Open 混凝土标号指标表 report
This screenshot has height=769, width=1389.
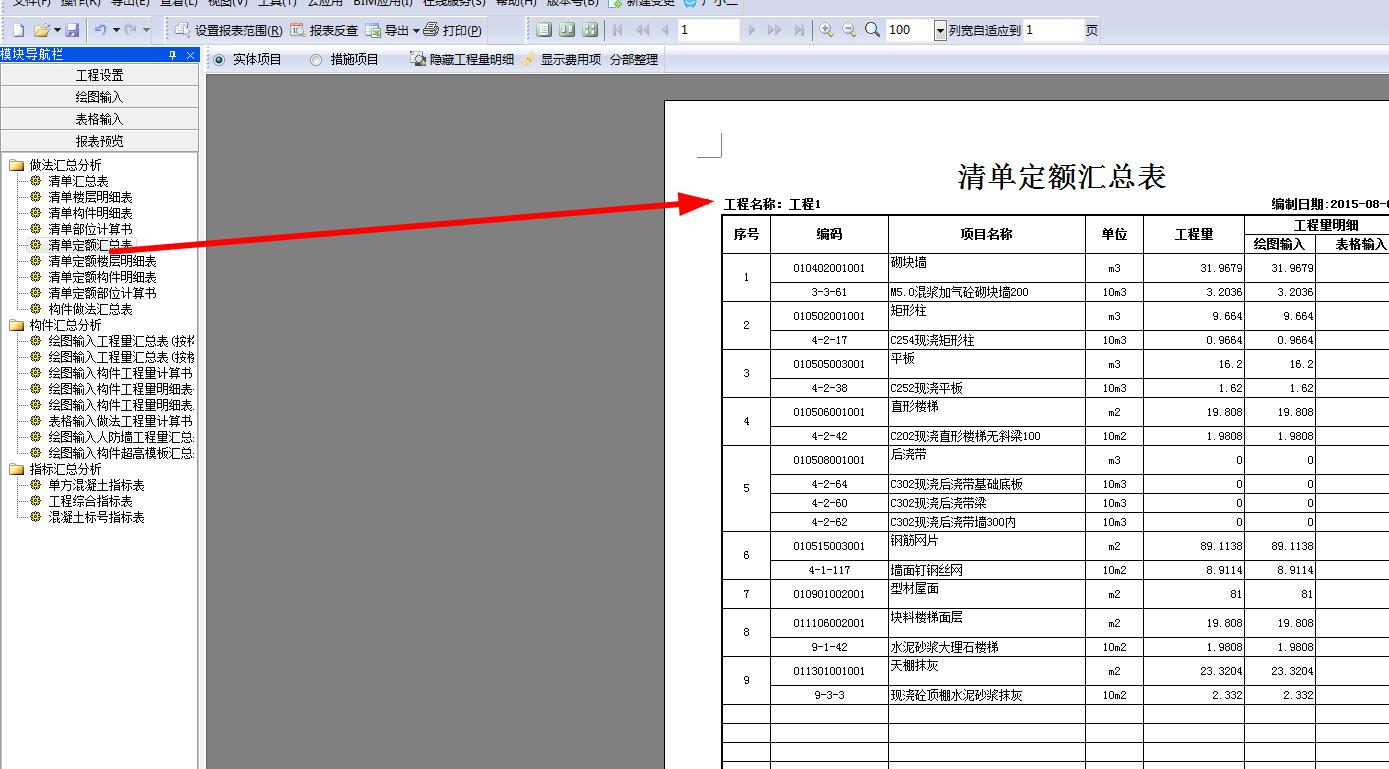tap(97, 517)
